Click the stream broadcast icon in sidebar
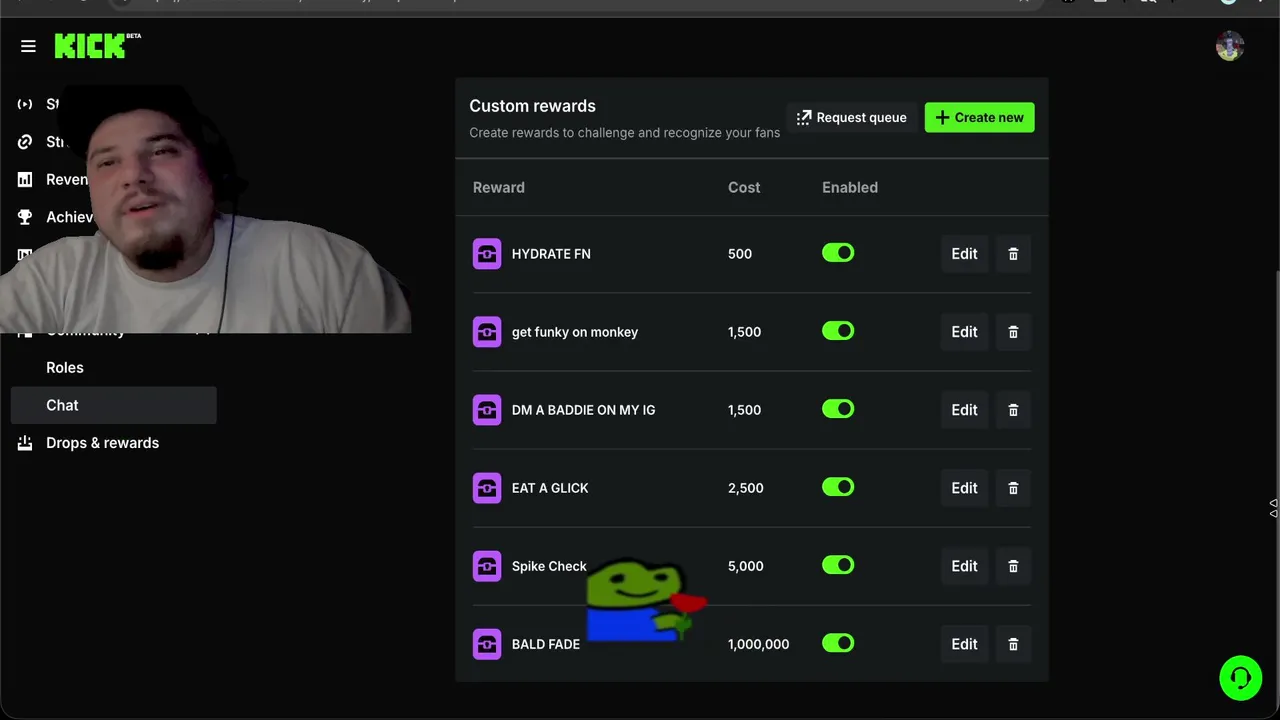The image size is (1280, 720). (25, 104)
